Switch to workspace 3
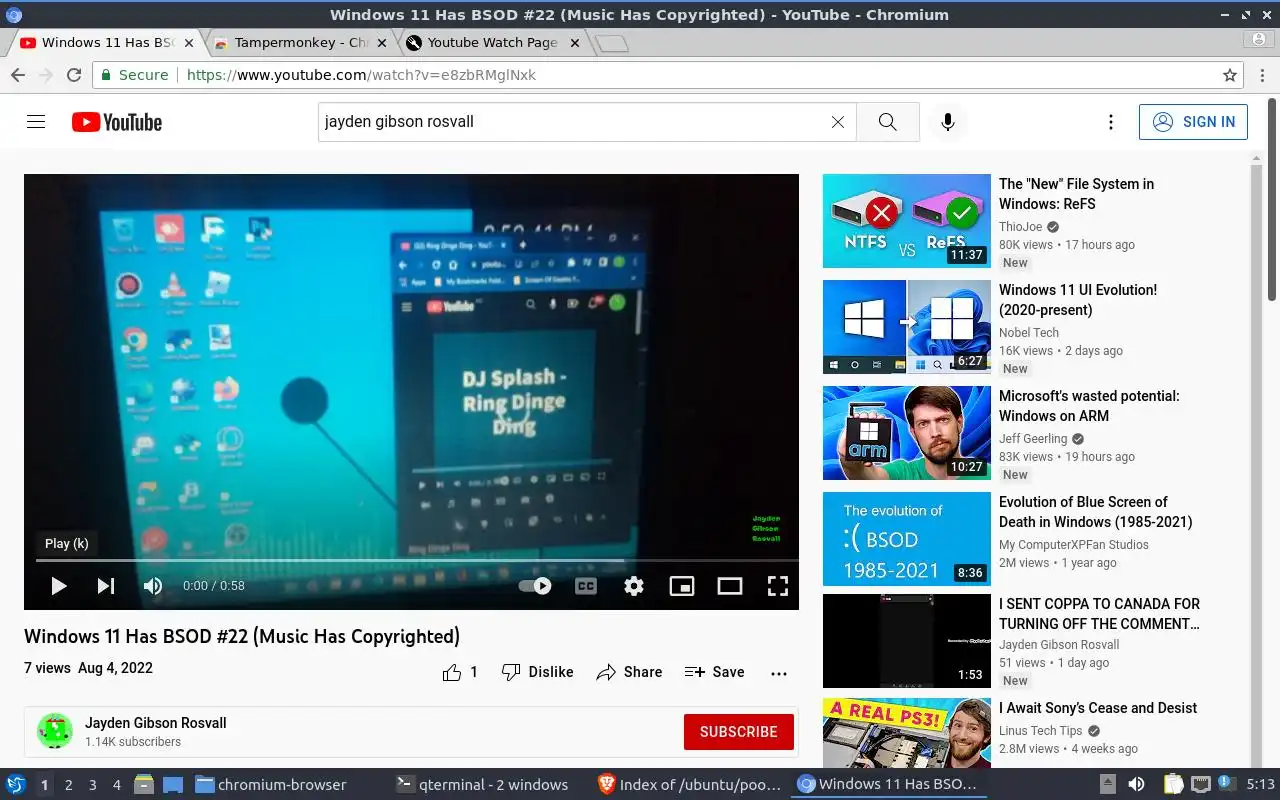 click(93, 785)
